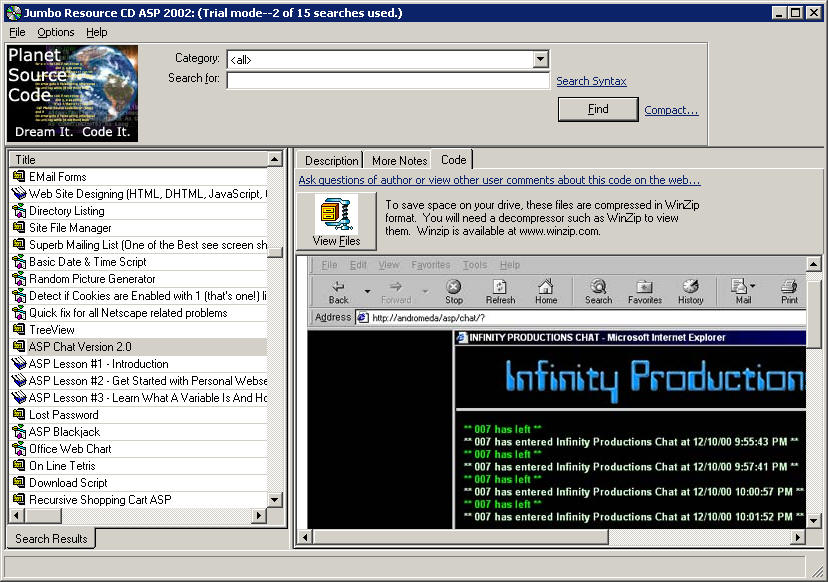
Task: Click the title list scroll left arrow
Action: click(16, 514)
